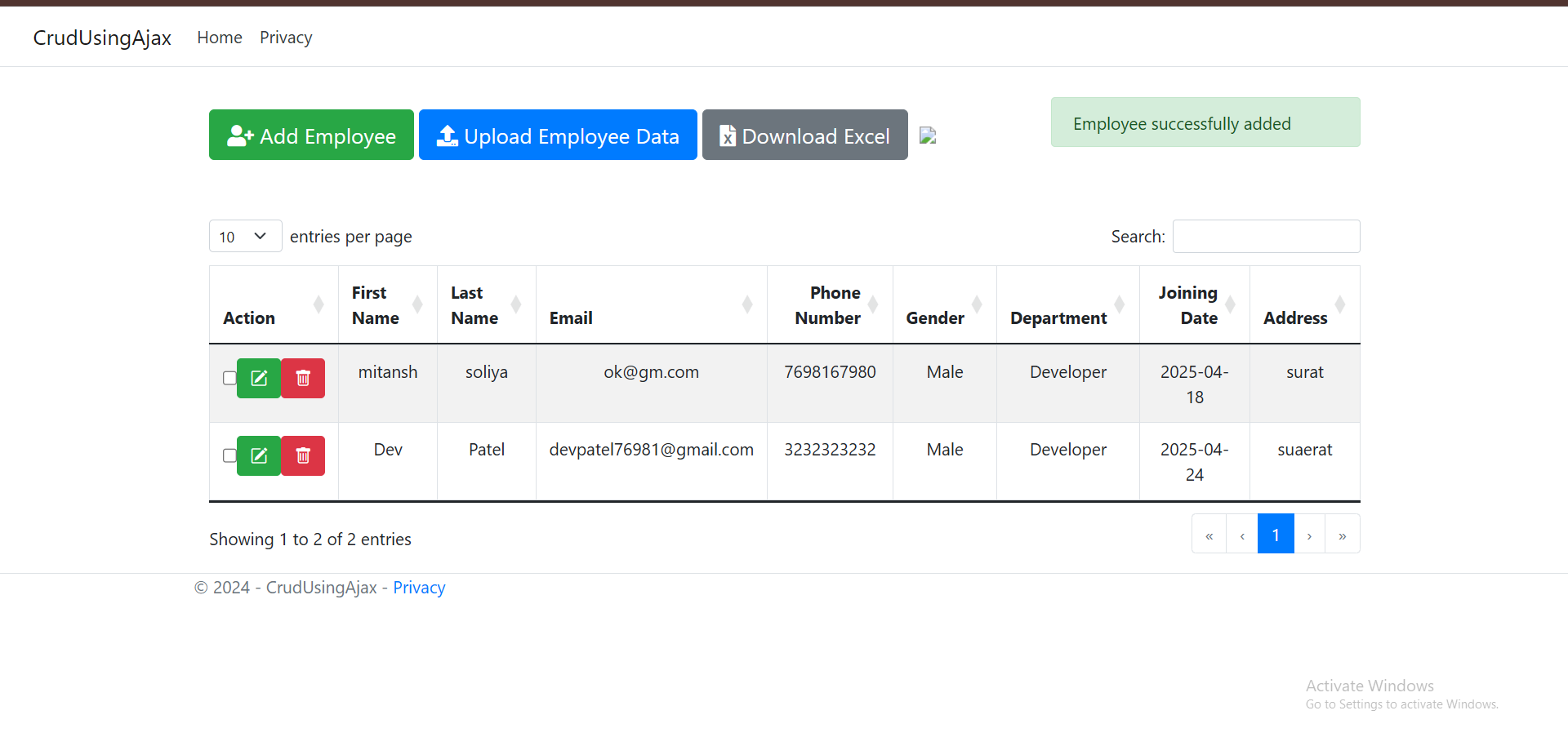Image resolution: width=1568 pixels, height=746 pixels.
Task: Edit the Dev Patel employee record
Action: click(x=259, y=456)
